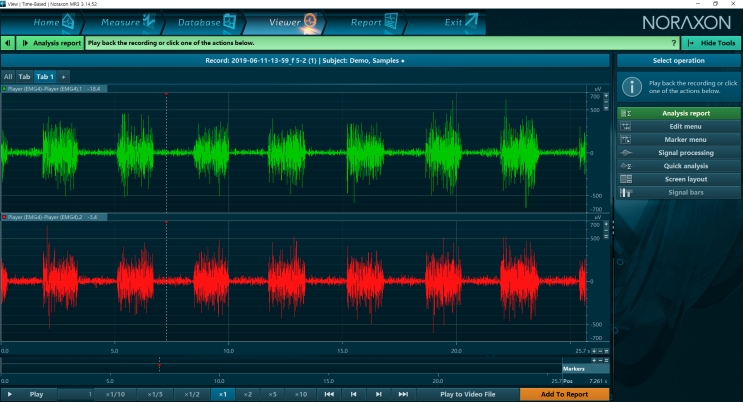743x402 pixels.
Task: Click Add To Report button
Action: click(x=564, y=394)
